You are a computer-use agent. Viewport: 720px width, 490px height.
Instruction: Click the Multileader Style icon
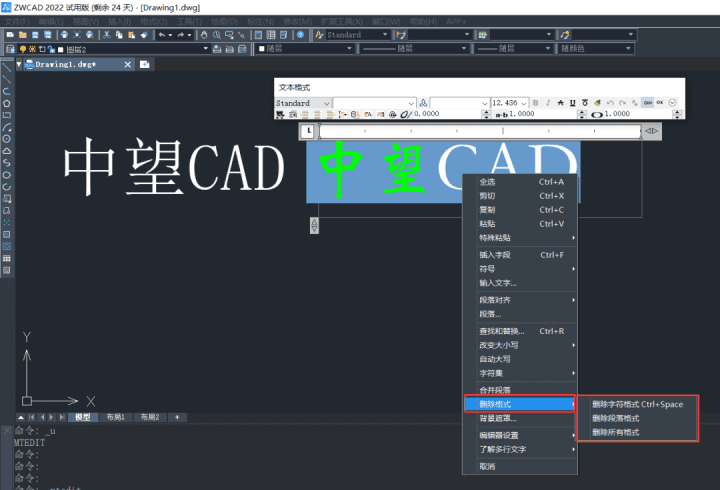pos(565,35)
